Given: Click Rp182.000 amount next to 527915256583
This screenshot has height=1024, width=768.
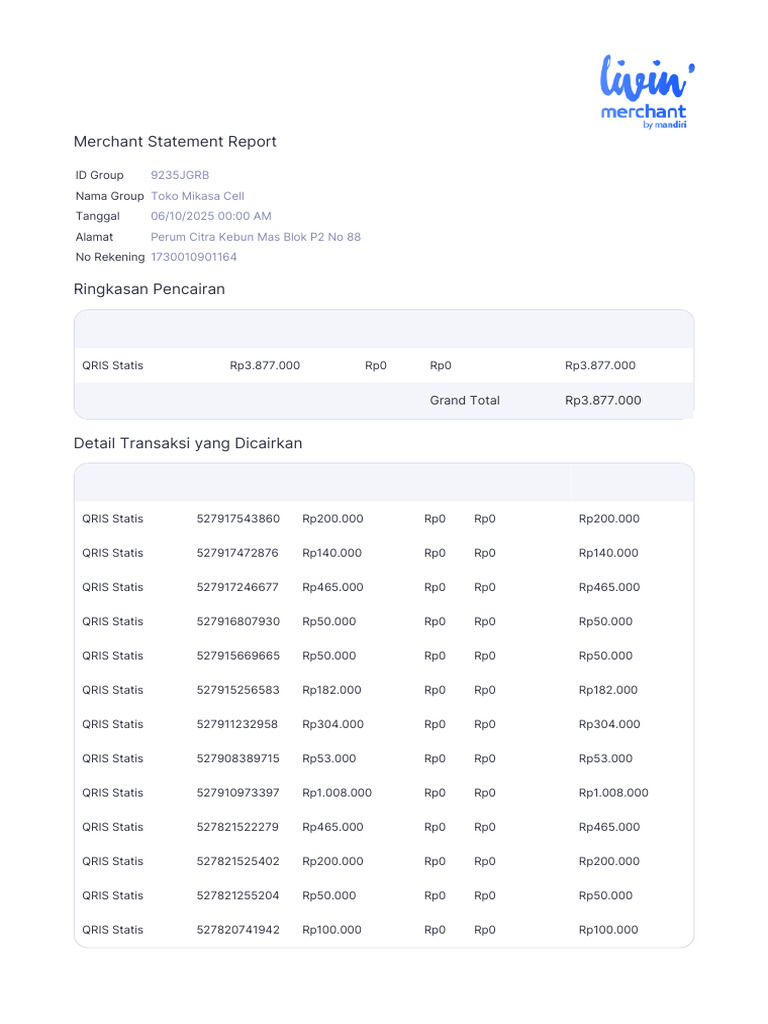Looking at the screenshot, I should click(332, 690).
